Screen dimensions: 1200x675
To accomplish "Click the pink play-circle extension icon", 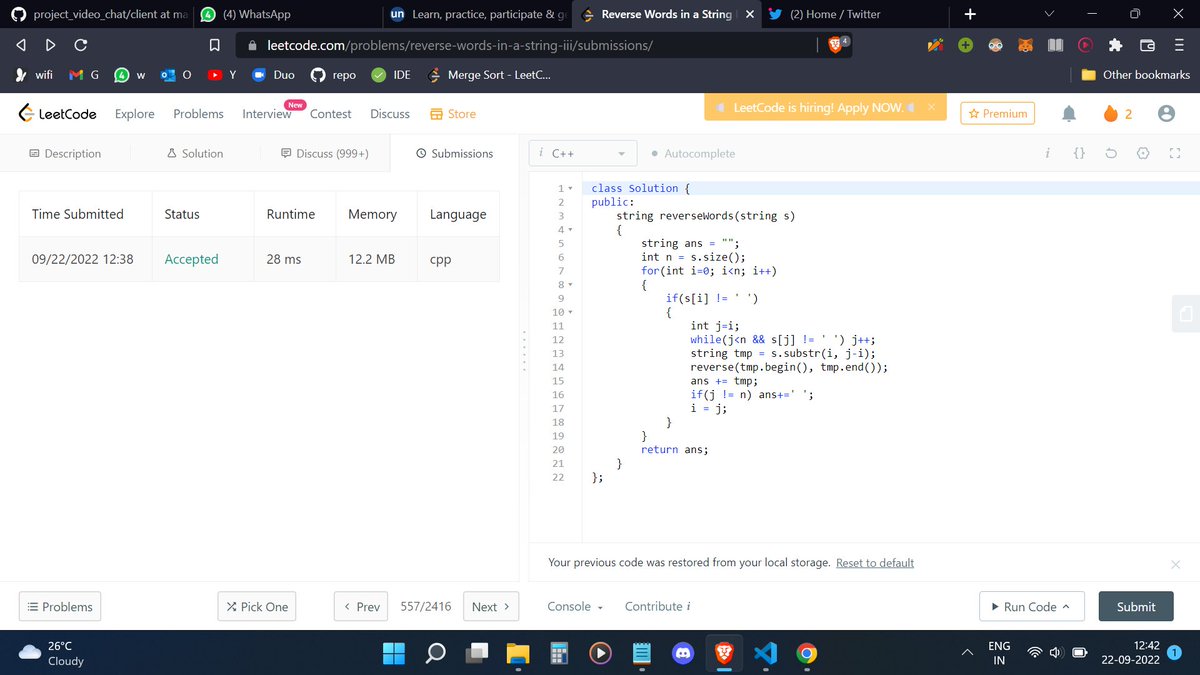I will (x=1085, y=45).
